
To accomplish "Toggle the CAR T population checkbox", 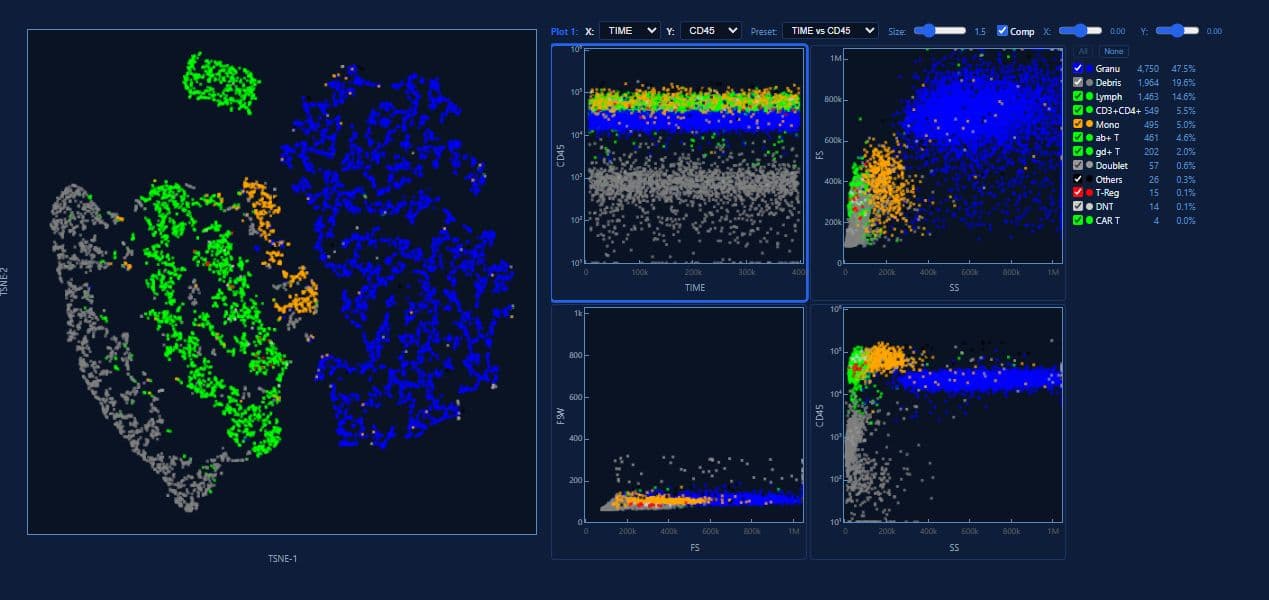I will click(1077, 220).
